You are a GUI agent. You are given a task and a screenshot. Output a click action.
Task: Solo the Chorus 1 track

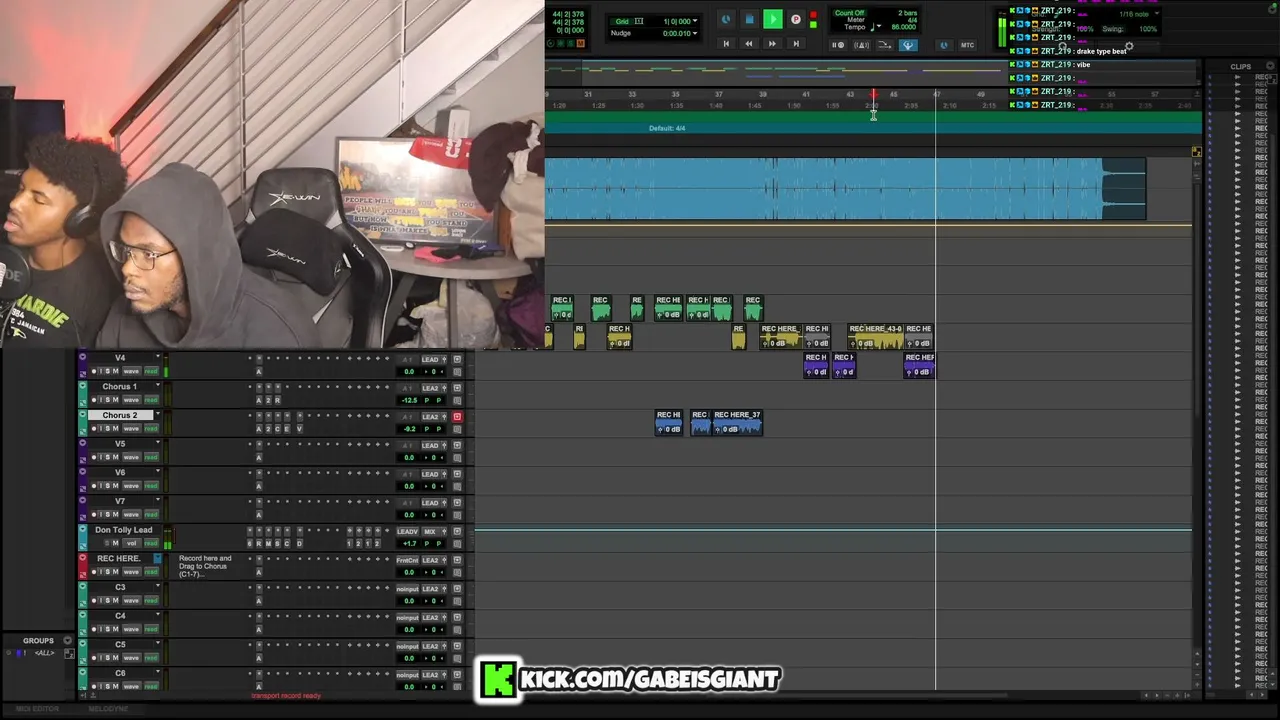(x=106, y=400)
